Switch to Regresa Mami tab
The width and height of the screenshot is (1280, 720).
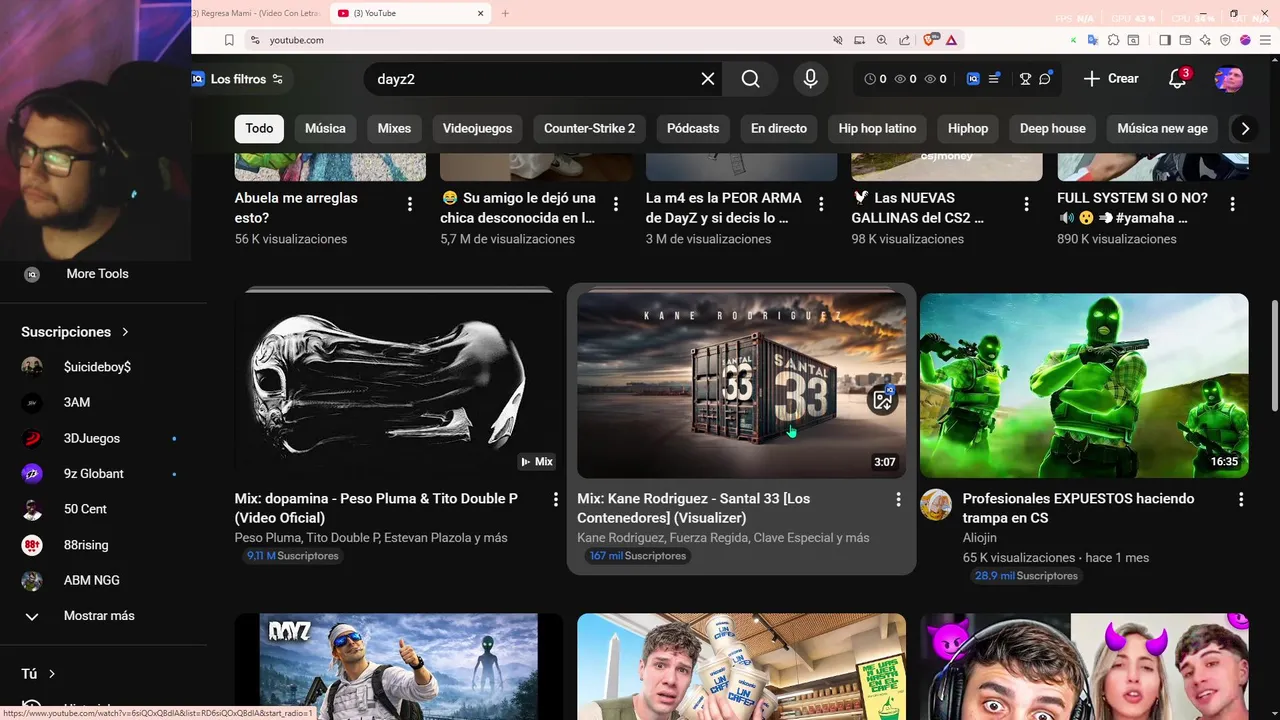click(260, 13)
